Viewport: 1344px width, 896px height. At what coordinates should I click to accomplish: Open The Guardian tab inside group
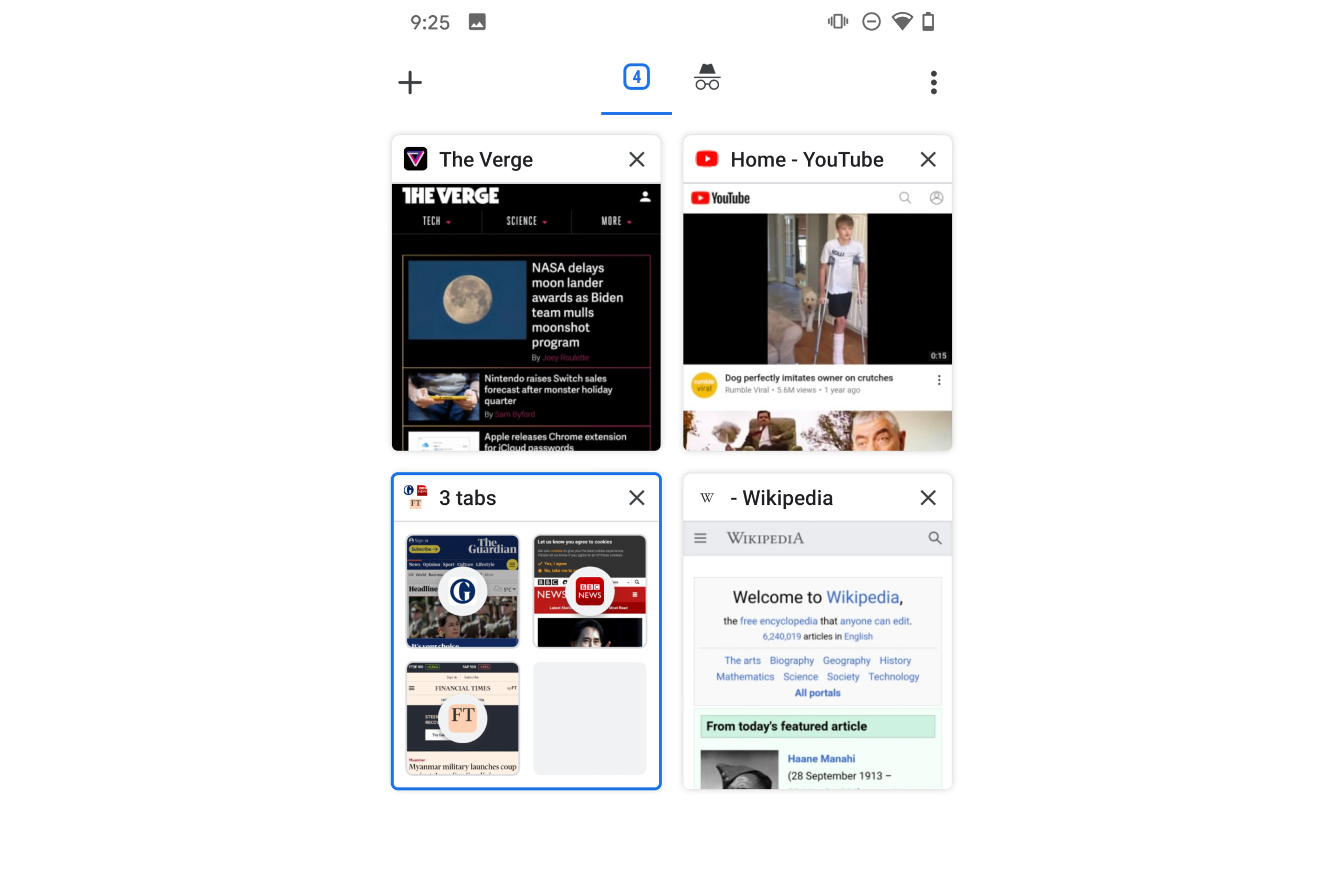pyautogui.click(x=462, y=591)
